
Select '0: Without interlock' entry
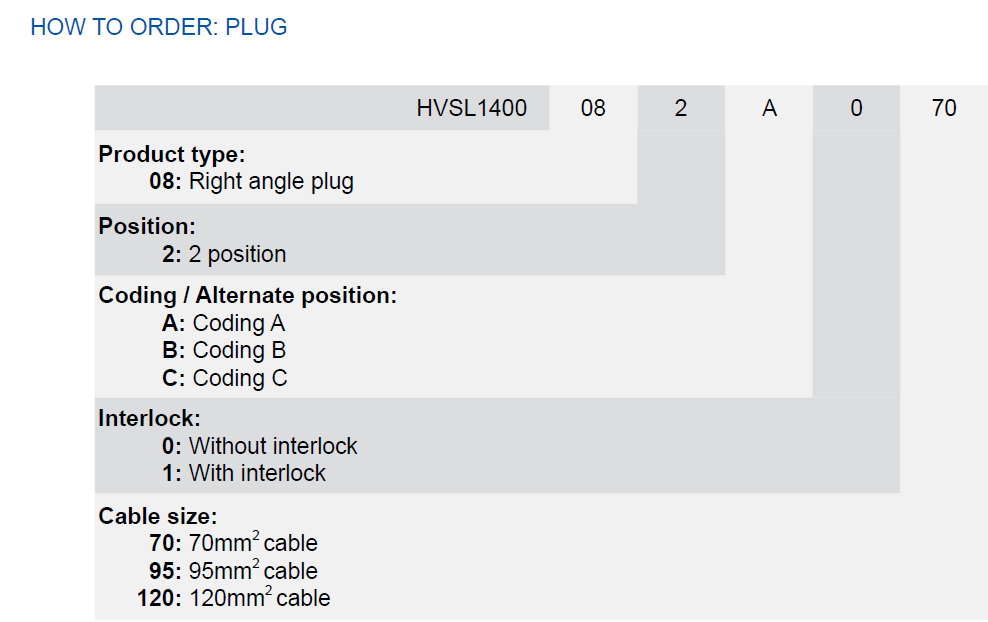[x=259, y=446]
